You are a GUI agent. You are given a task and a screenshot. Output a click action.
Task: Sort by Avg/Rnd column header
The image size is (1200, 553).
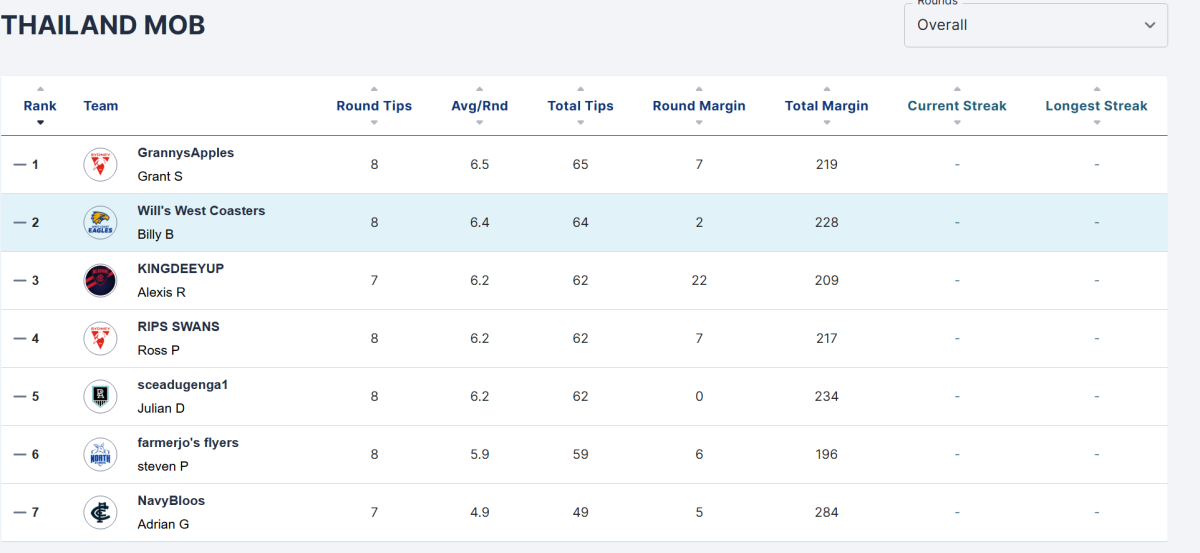pyautogui.click(x=480, y=106)
